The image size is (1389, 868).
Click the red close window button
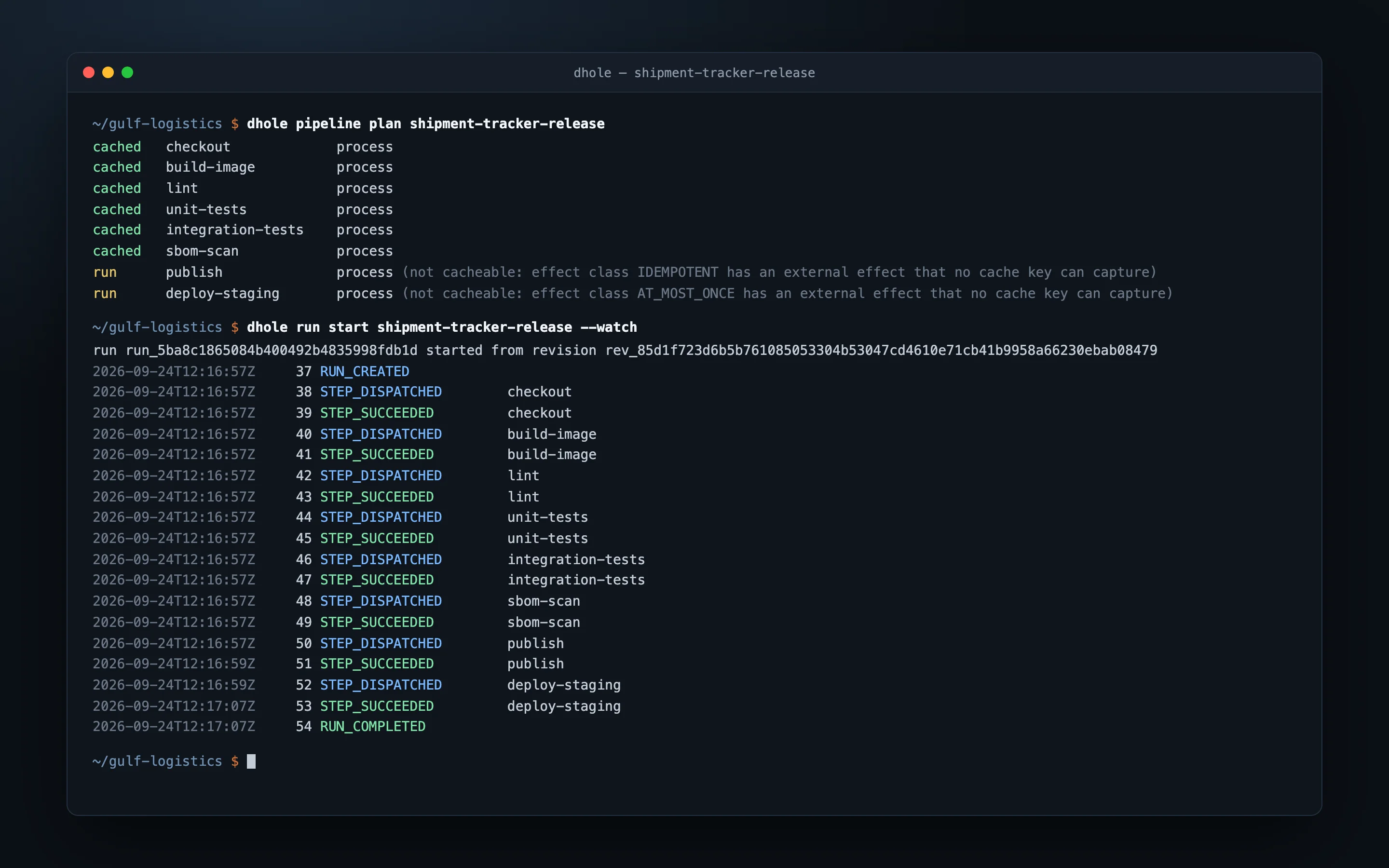(88, 72)
